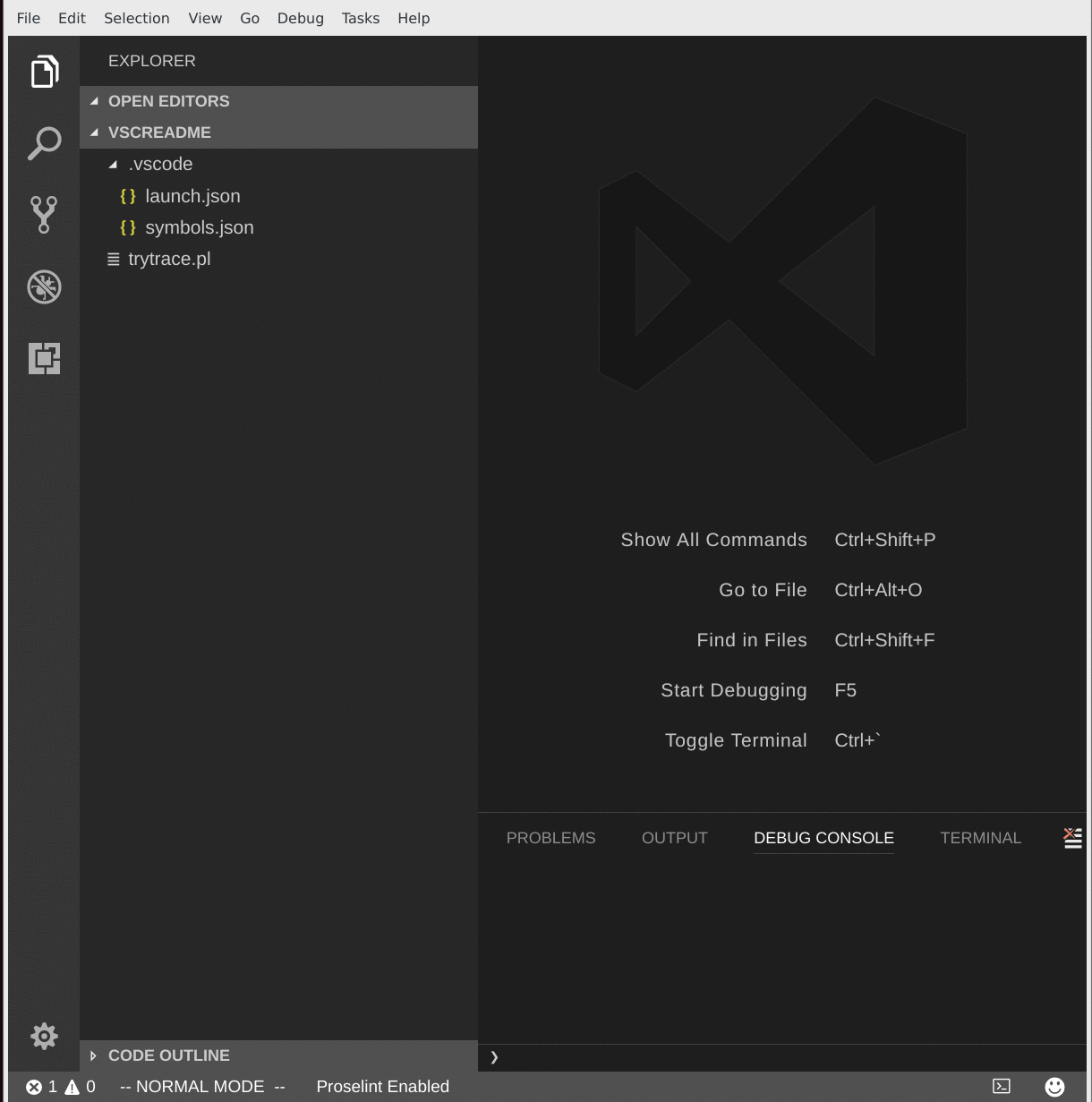
Task: Open the Source Control view
Action: [x=44, y=215]
